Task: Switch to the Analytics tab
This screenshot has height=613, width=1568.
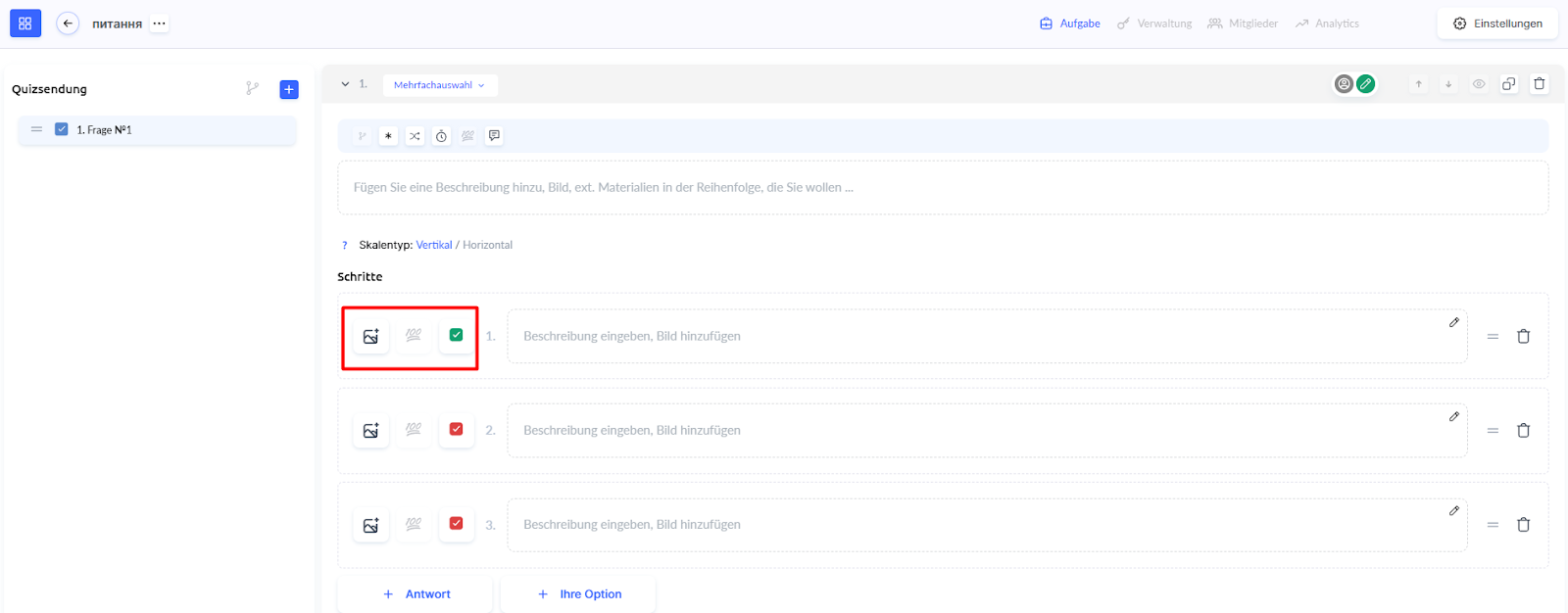Action: coord(1327,24)
